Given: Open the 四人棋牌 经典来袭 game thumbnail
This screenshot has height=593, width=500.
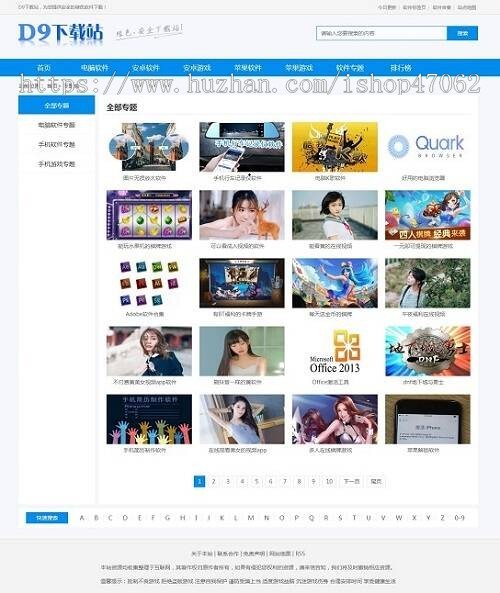Looking at the screenshot, I should click(x=427, y=215).
